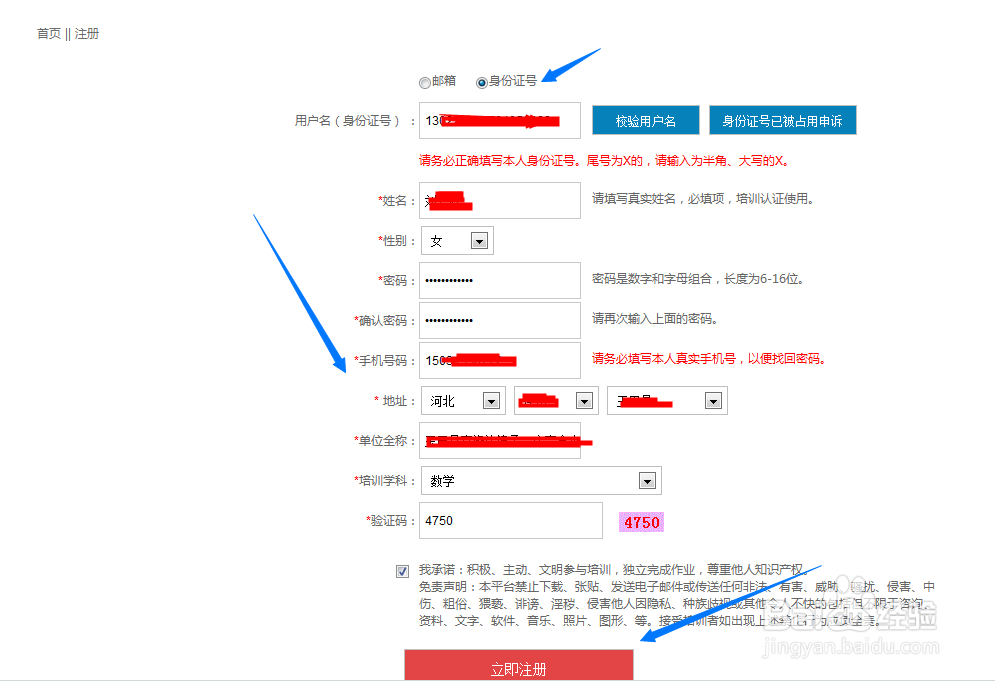Click the username ID card input field
995x681 pixels.
499,120
